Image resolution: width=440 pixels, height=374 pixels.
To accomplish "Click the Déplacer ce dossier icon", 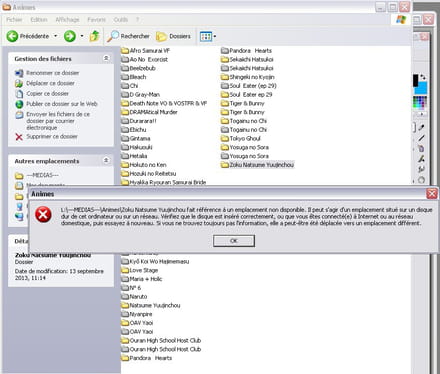I will click(19, 83).
